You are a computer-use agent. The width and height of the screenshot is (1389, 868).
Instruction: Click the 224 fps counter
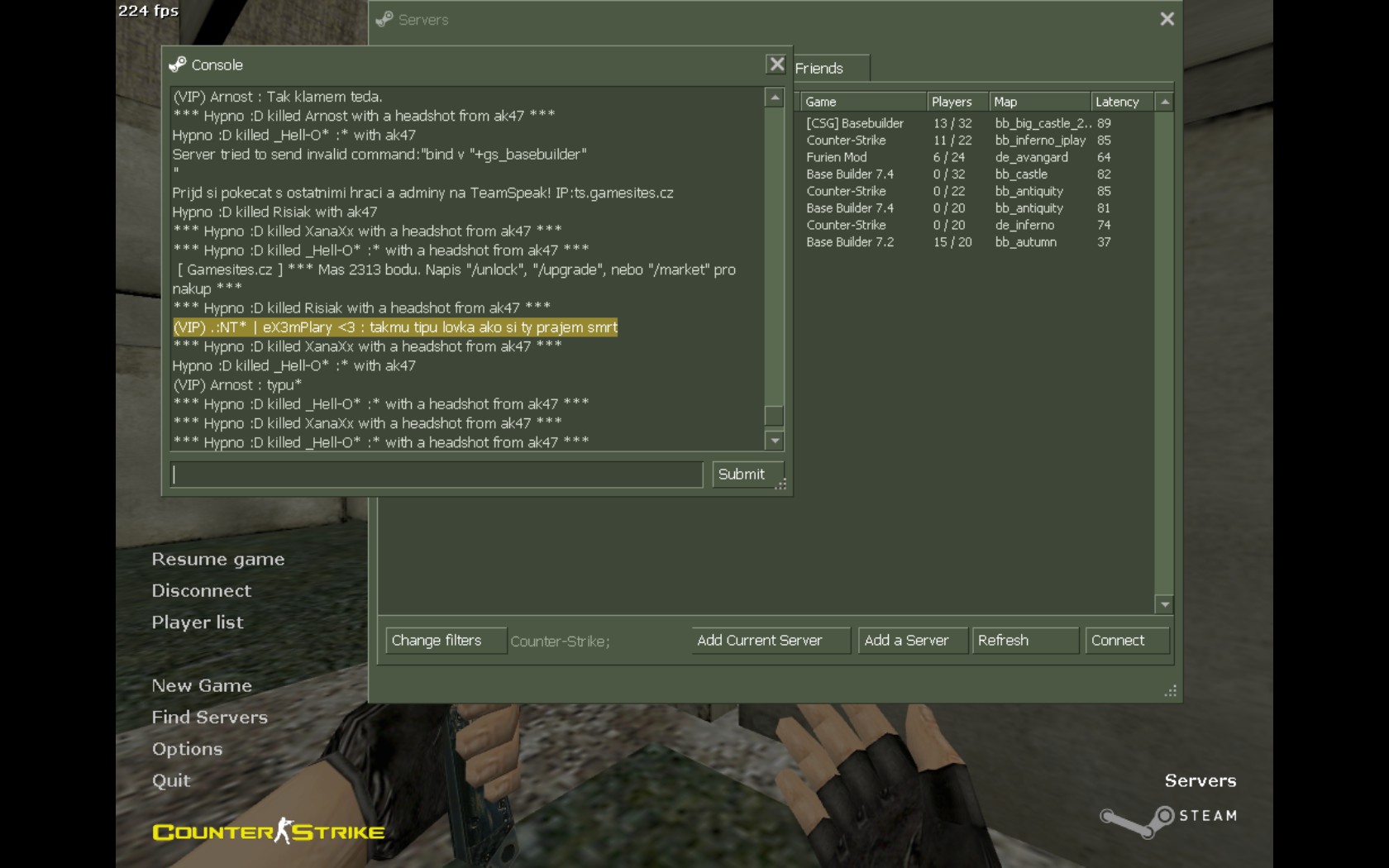tap(148, 11)
